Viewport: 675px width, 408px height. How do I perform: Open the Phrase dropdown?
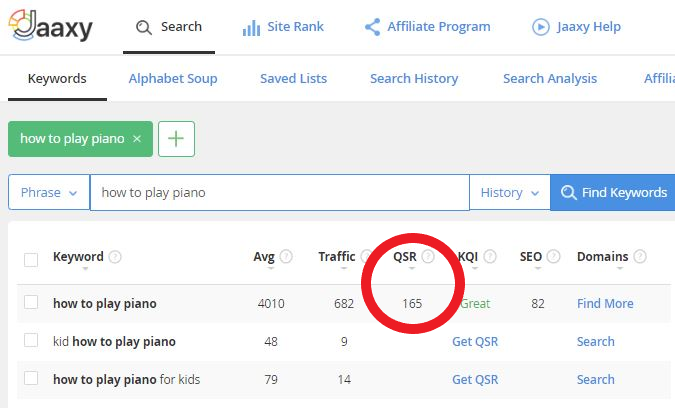tap(49, 192)
